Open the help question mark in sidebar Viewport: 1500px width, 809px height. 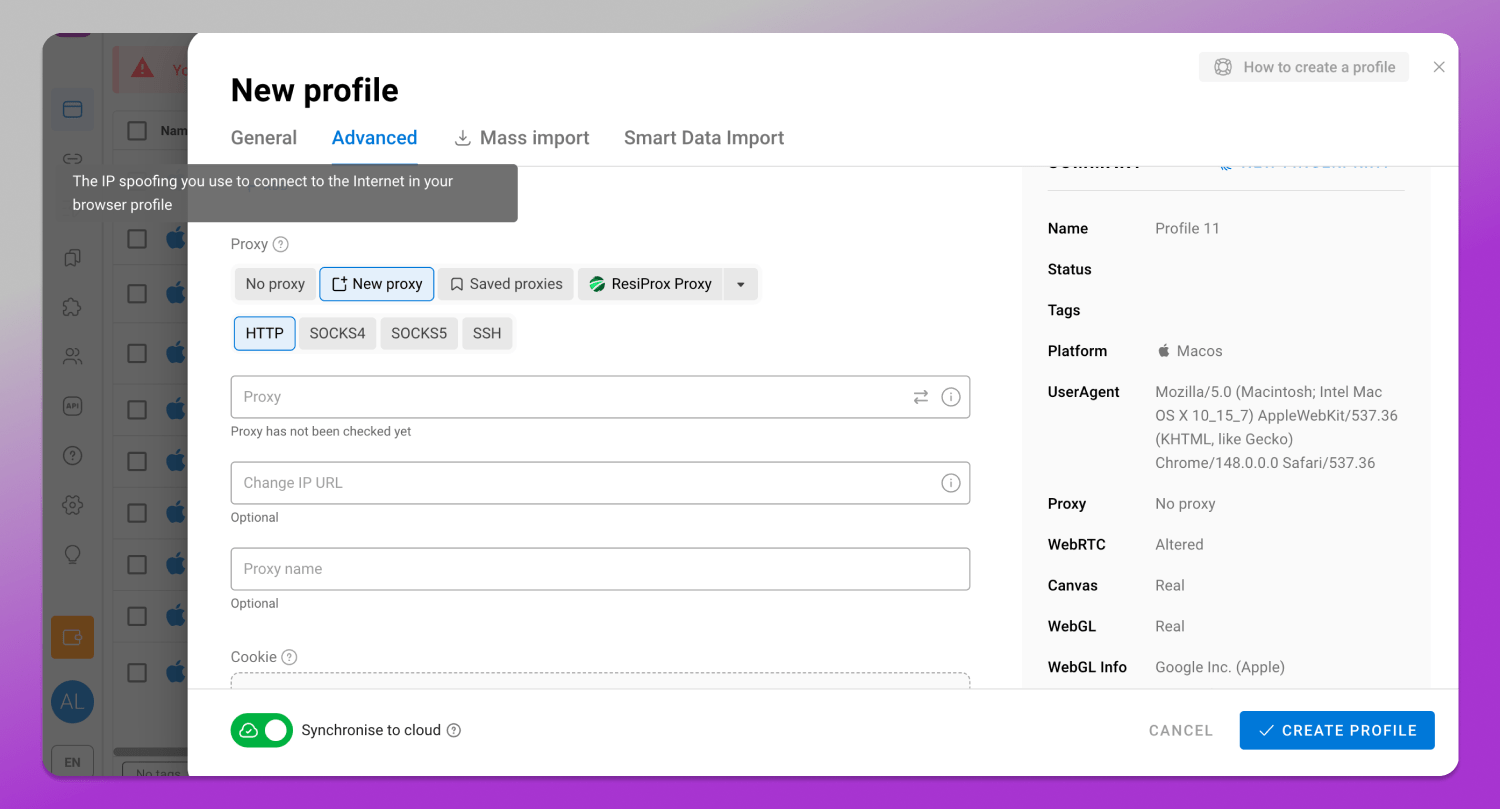72,456
